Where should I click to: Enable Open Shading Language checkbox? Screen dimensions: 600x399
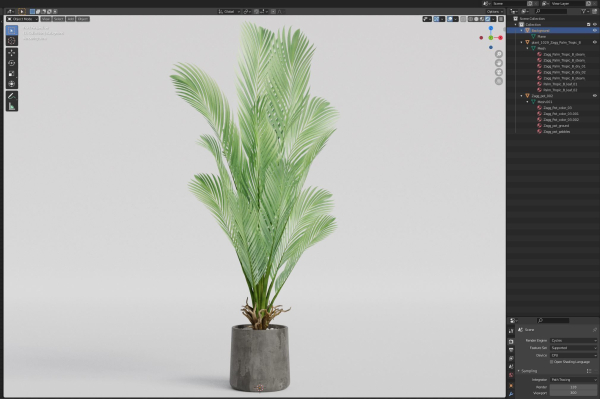coord(551,362)
